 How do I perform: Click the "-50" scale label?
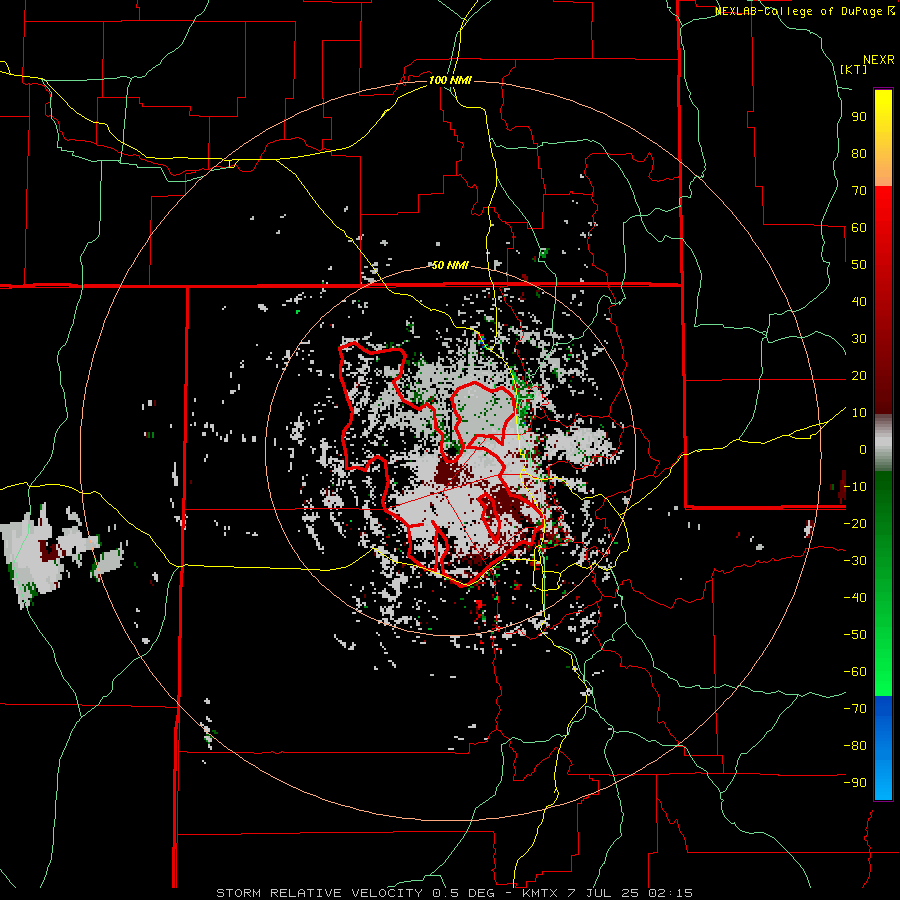point(855,635)
